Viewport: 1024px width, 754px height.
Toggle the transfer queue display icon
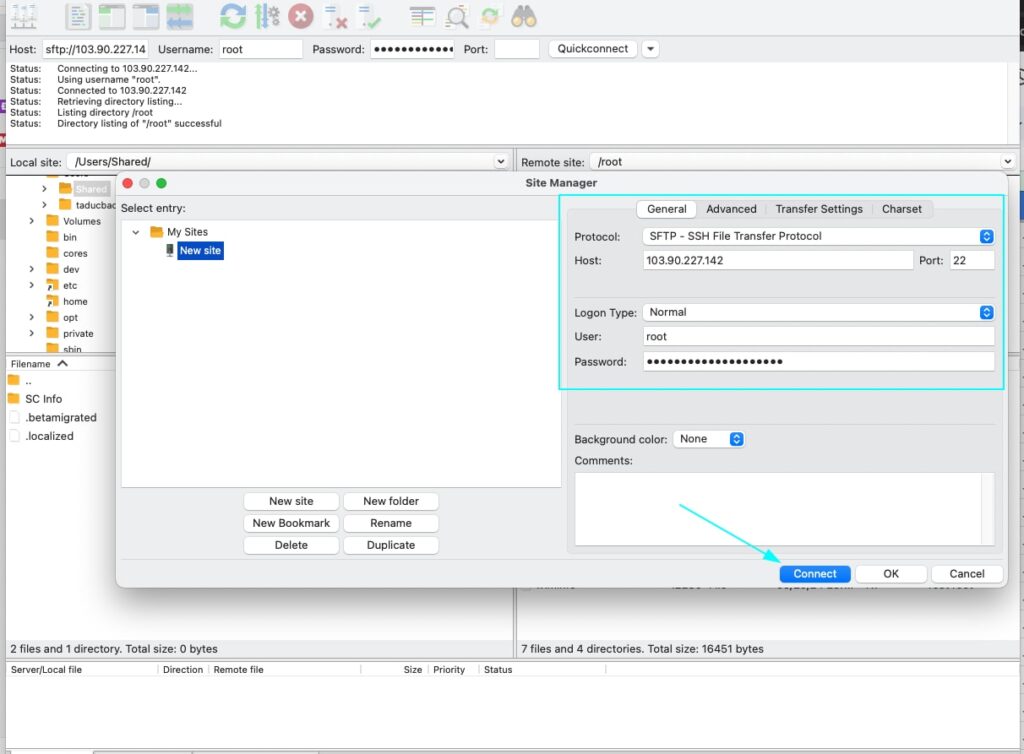pos(180,16)
